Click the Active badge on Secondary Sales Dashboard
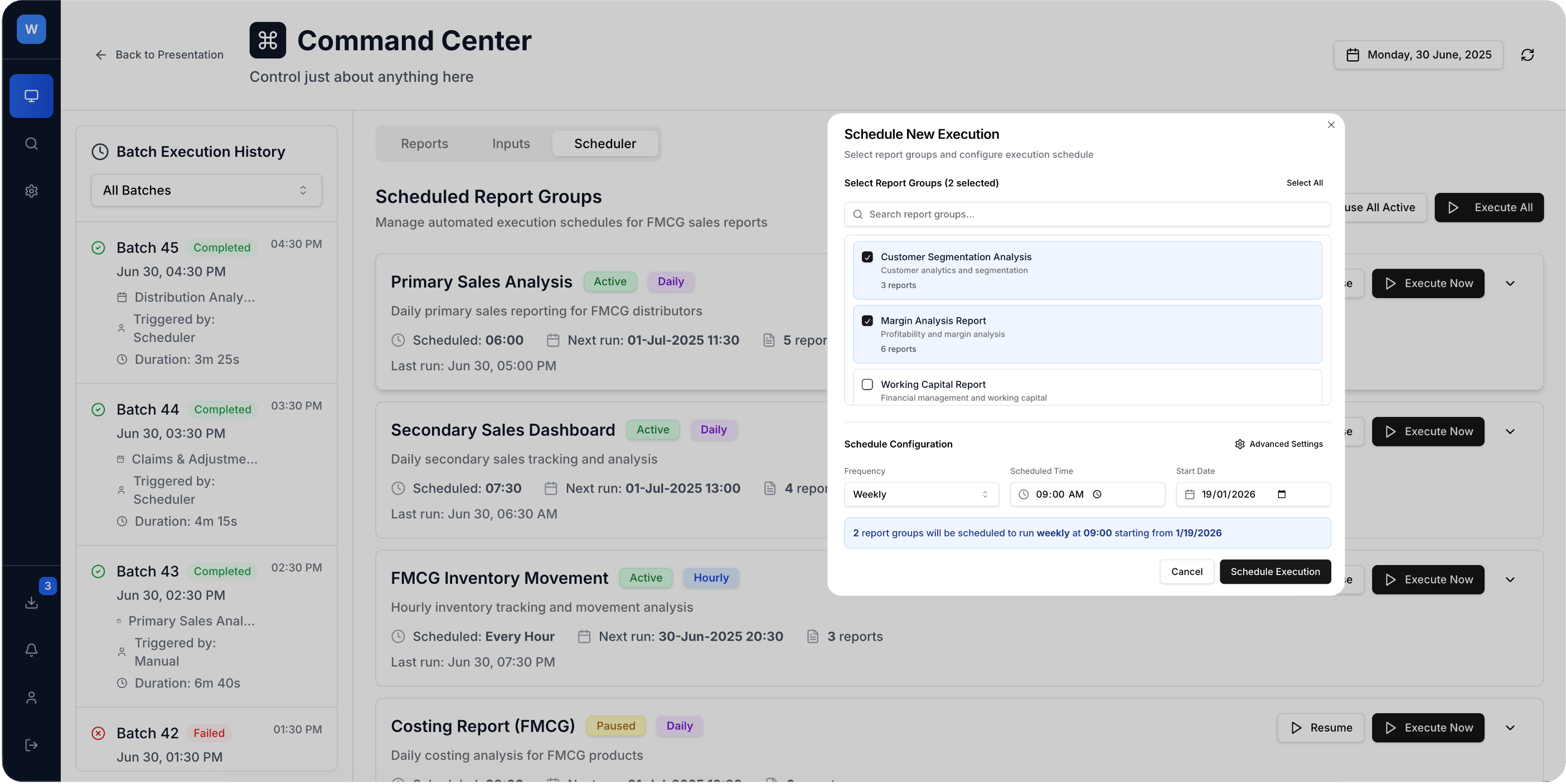 [652, 430]
